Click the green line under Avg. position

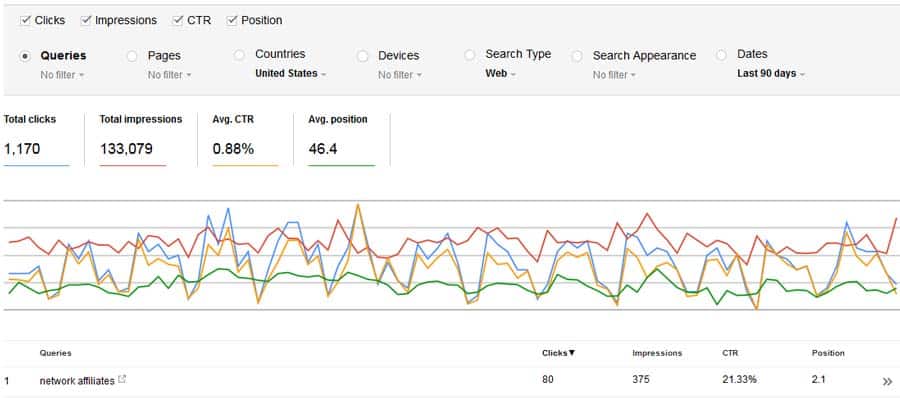tap(342, 166)
